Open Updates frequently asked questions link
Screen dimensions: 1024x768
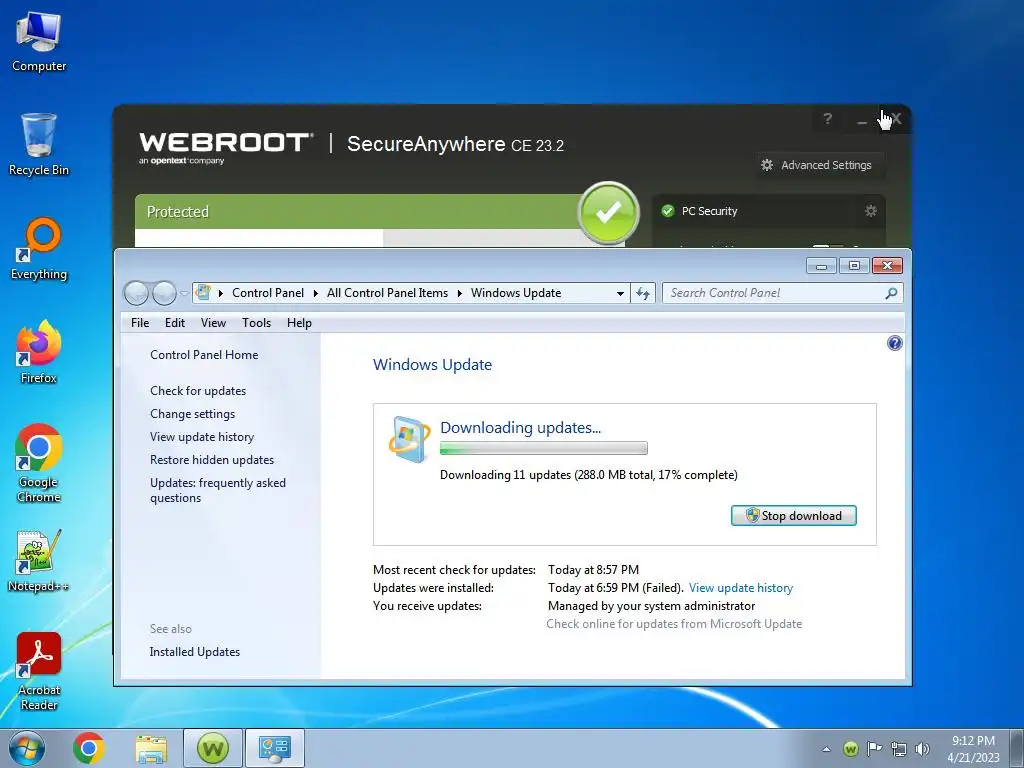coord(217,490)
